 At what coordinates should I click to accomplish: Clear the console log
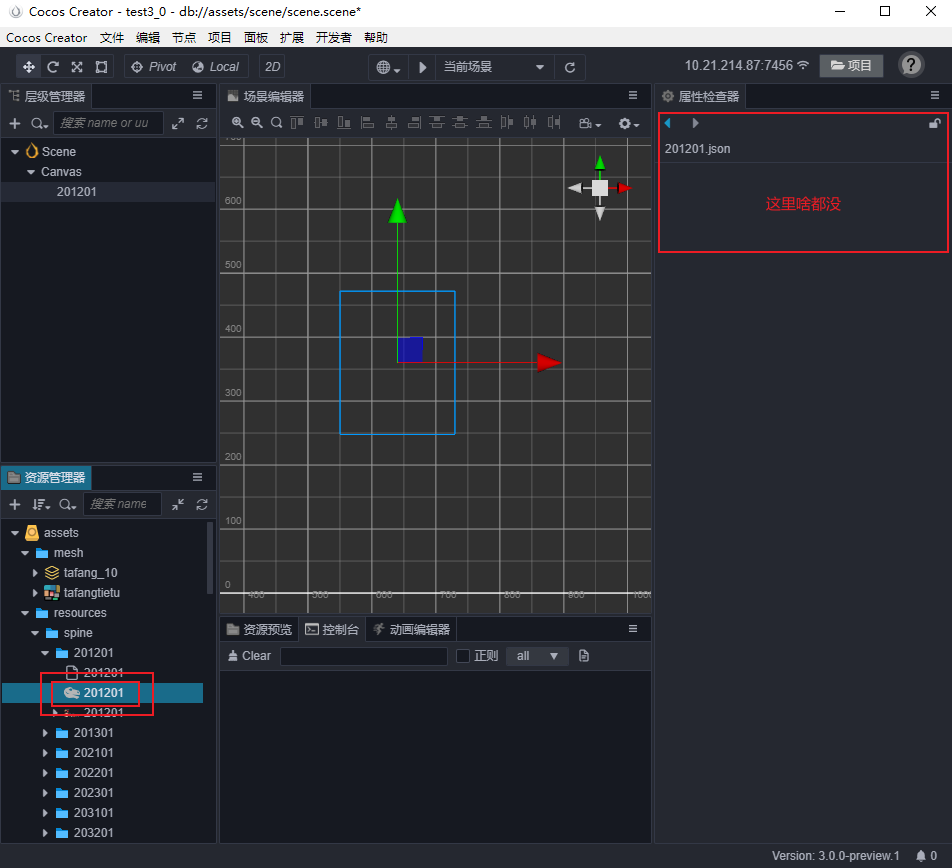(x=250, y=656)
